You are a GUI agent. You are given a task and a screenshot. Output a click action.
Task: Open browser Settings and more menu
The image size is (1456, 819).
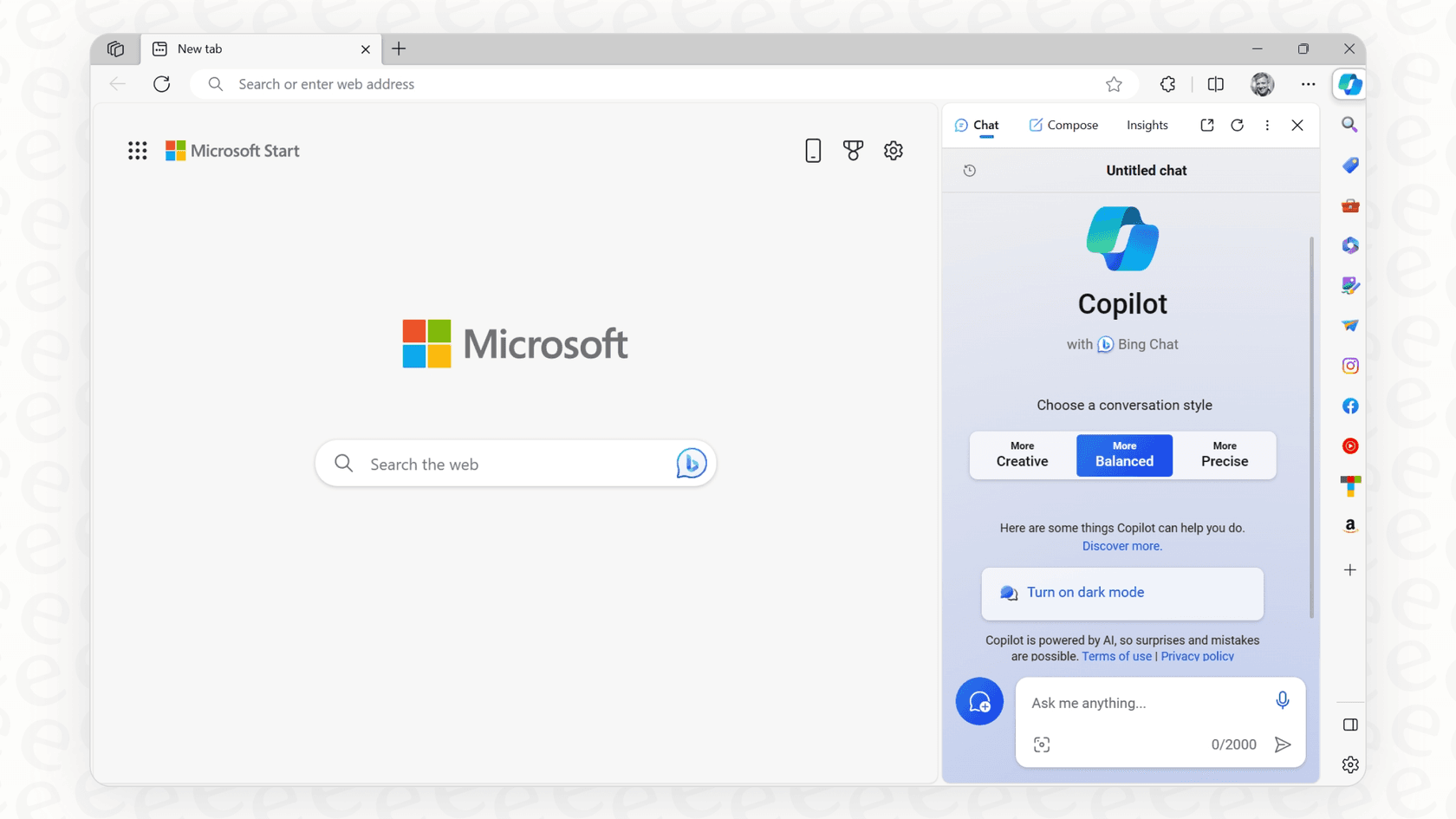click(x=1309, y=84)
